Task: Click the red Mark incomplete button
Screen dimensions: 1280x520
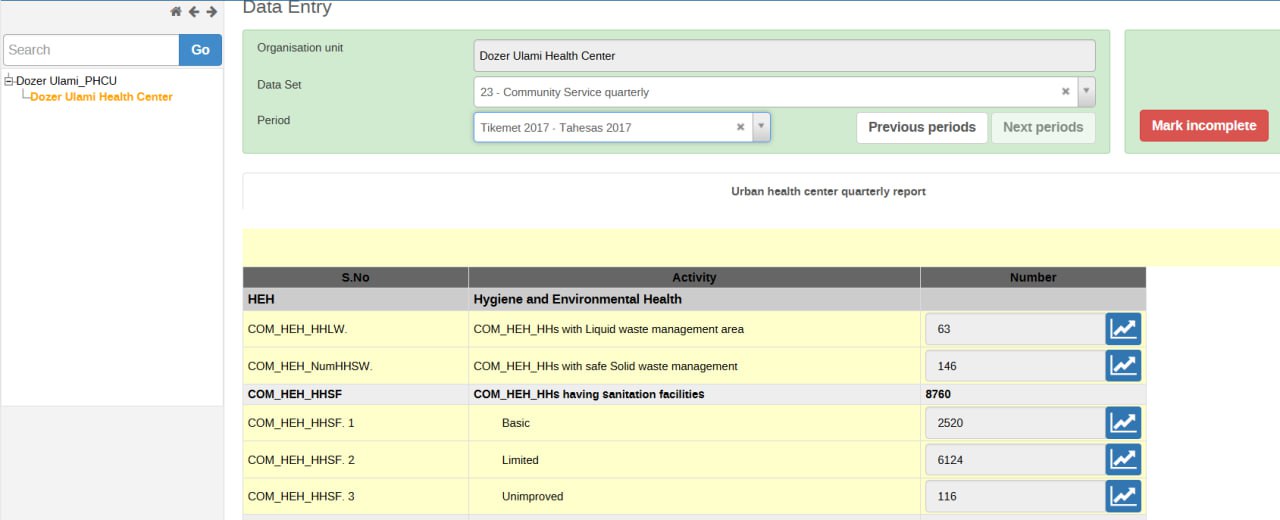Action: tap(1203, 126)
